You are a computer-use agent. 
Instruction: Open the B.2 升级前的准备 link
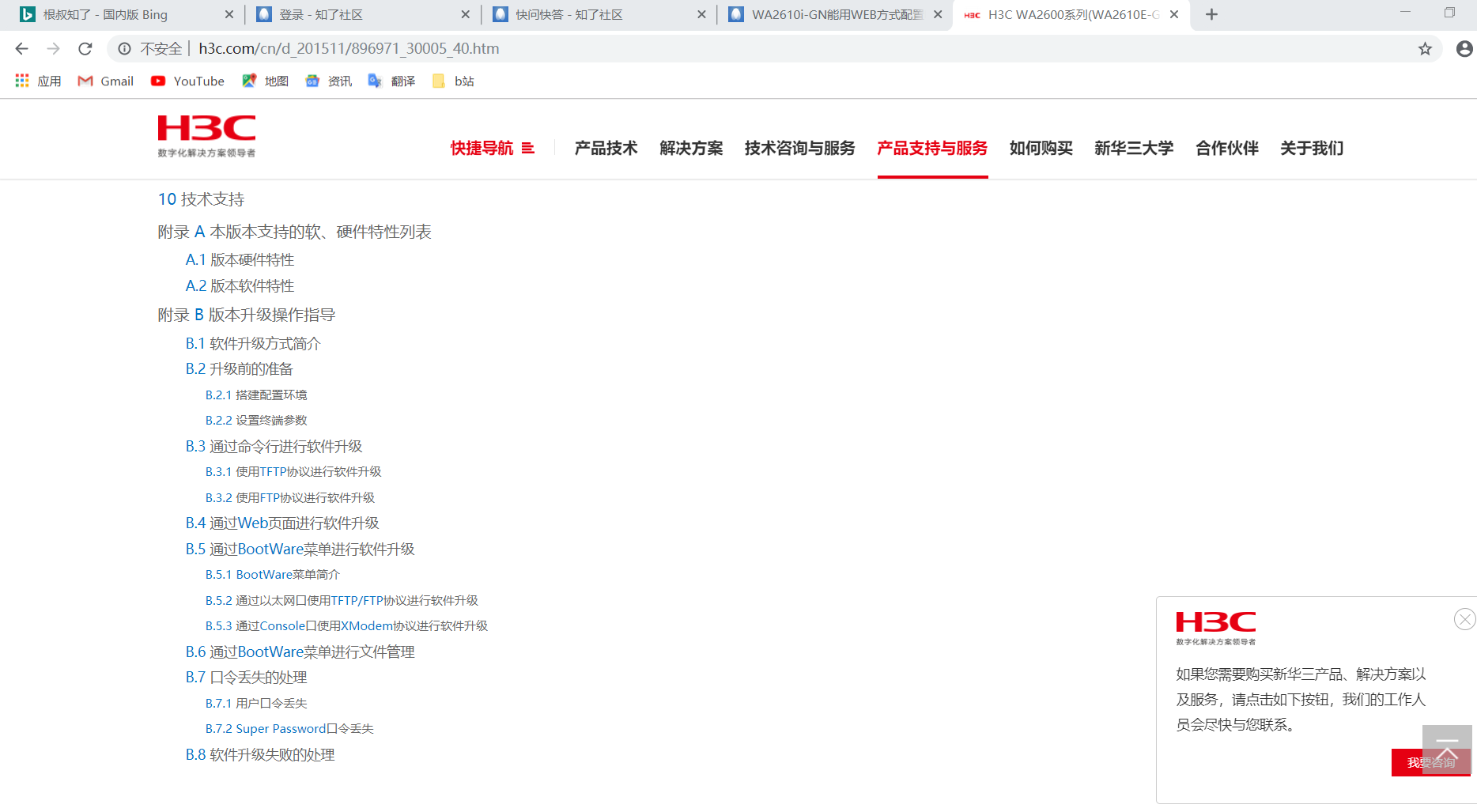coord(239,369)
